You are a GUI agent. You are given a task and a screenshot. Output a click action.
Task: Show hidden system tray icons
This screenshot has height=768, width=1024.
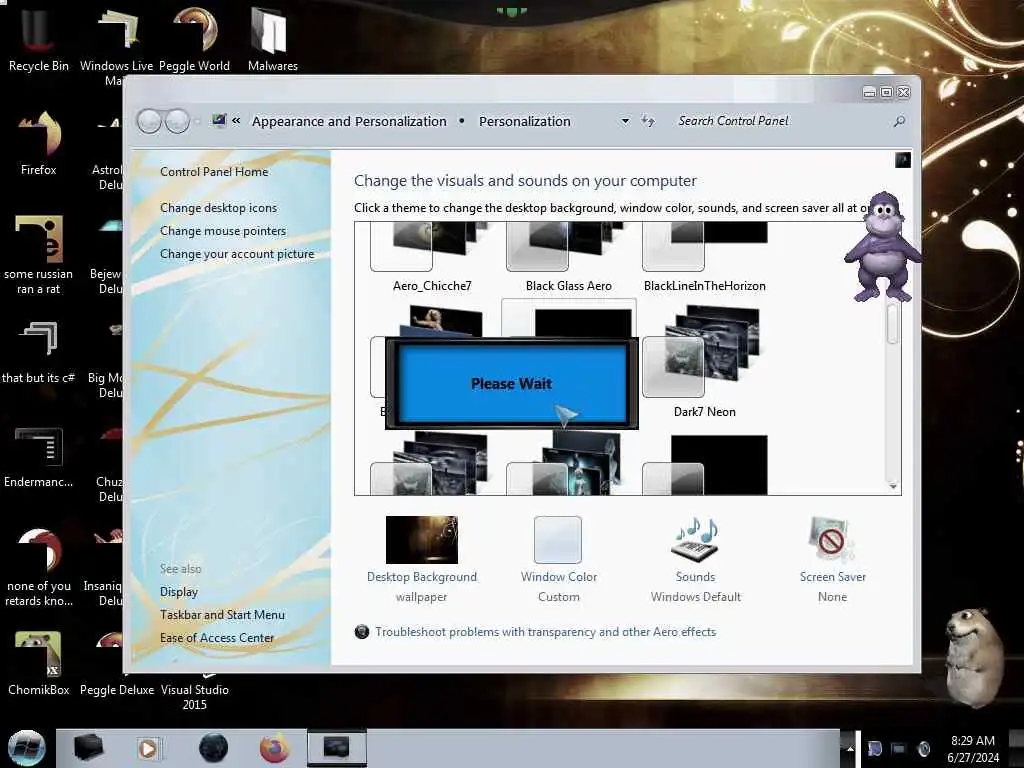850,748
